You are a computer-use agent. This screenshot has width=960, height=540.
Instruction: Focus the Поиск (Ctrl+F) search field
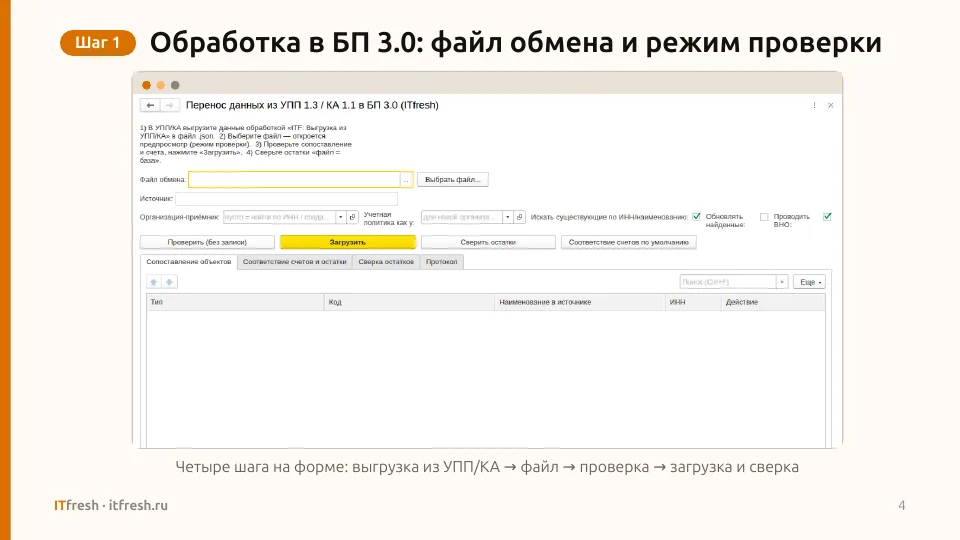(x=728, y=282)
